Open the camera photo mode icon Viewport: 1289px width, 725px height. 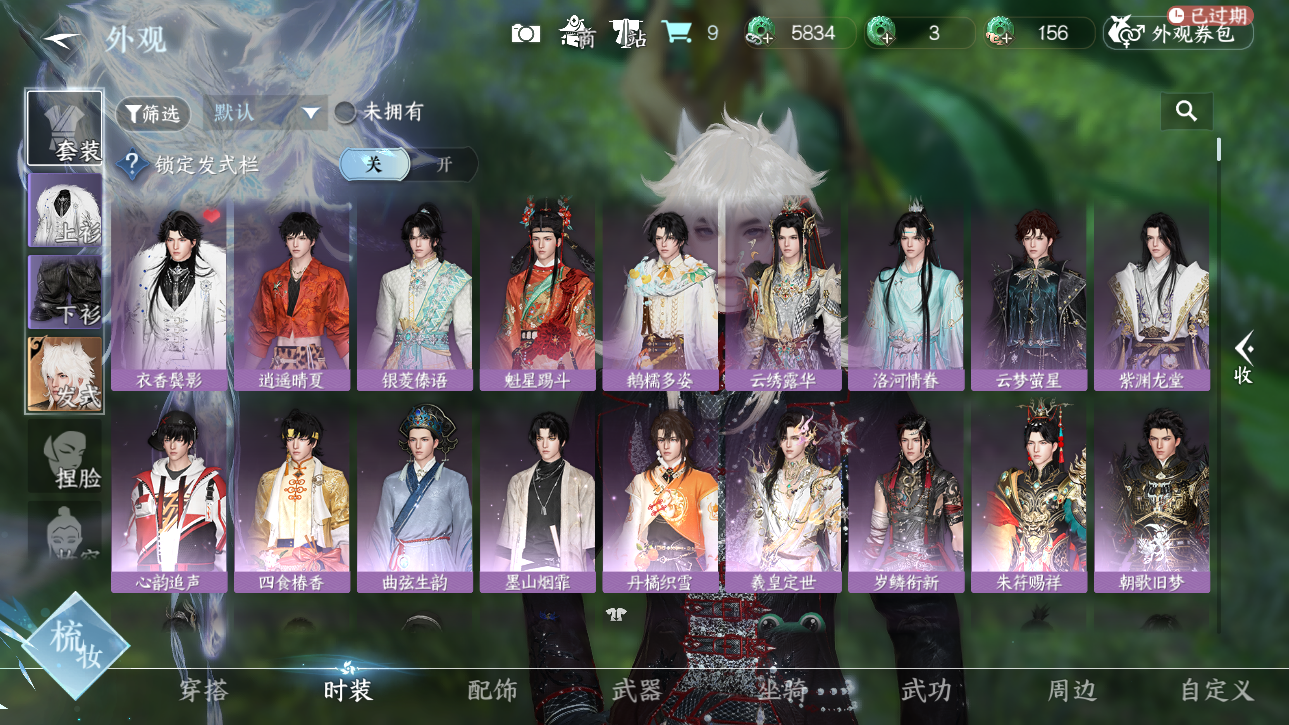click(526, 33)
